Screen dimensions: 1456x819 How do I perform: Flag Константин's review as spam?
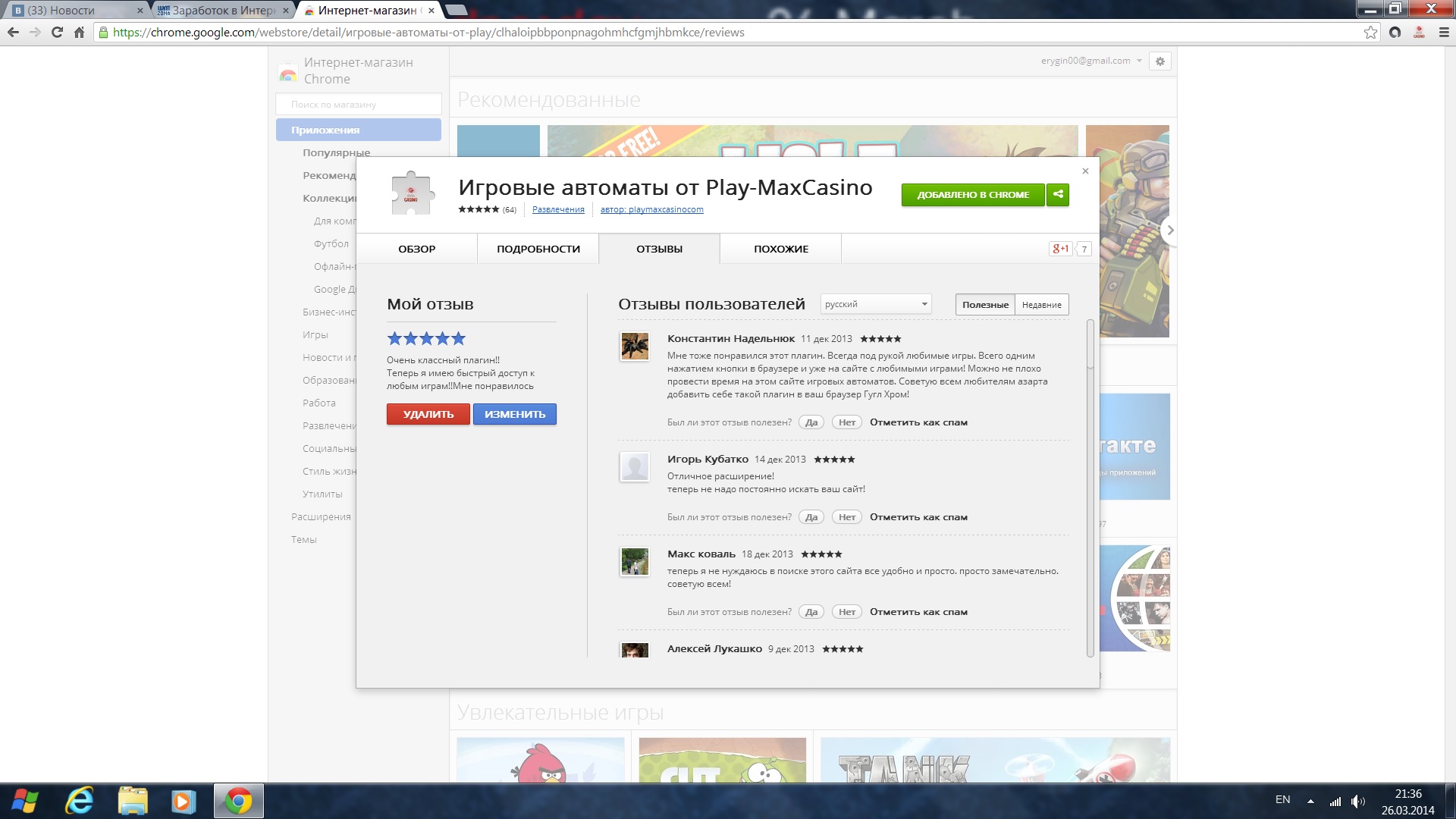click(918, 422)
